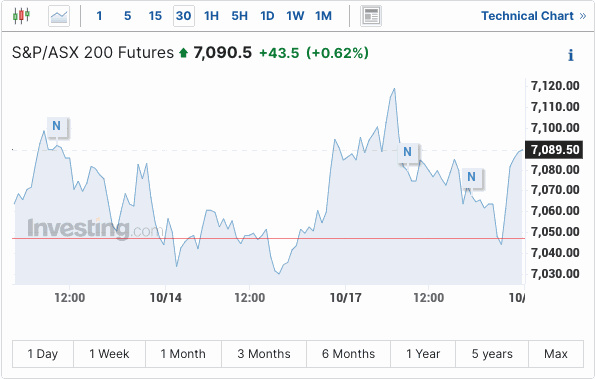This screenshot has height=379, width=595.
Task: Switch to candlestick chart type
Action: [x=21, y=16]
